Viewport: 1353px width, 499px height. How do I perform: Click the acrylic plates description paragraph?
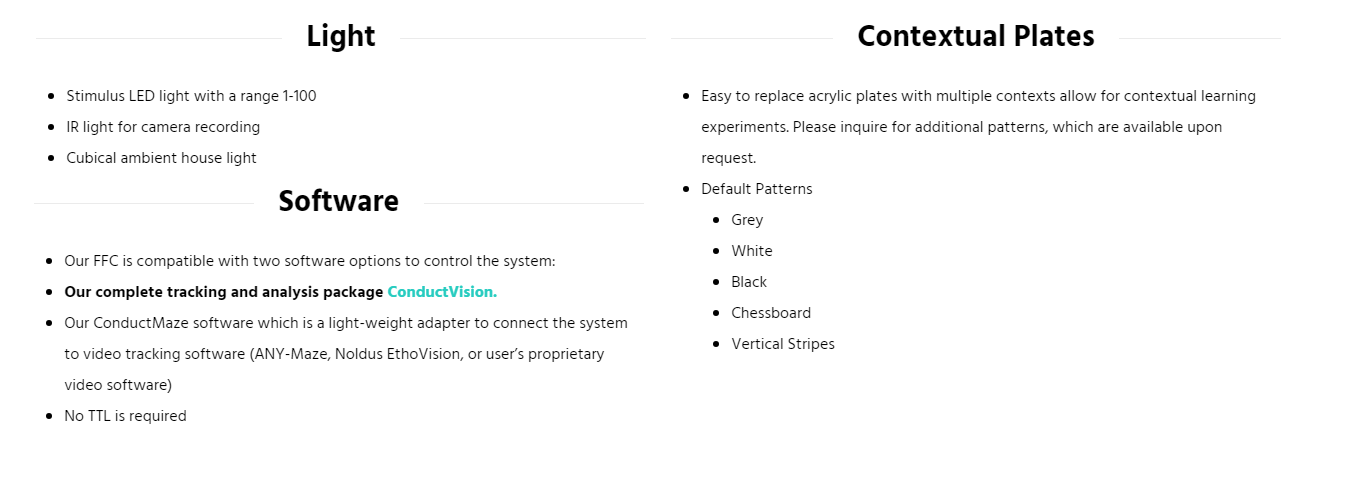click(x=978, y=97)
